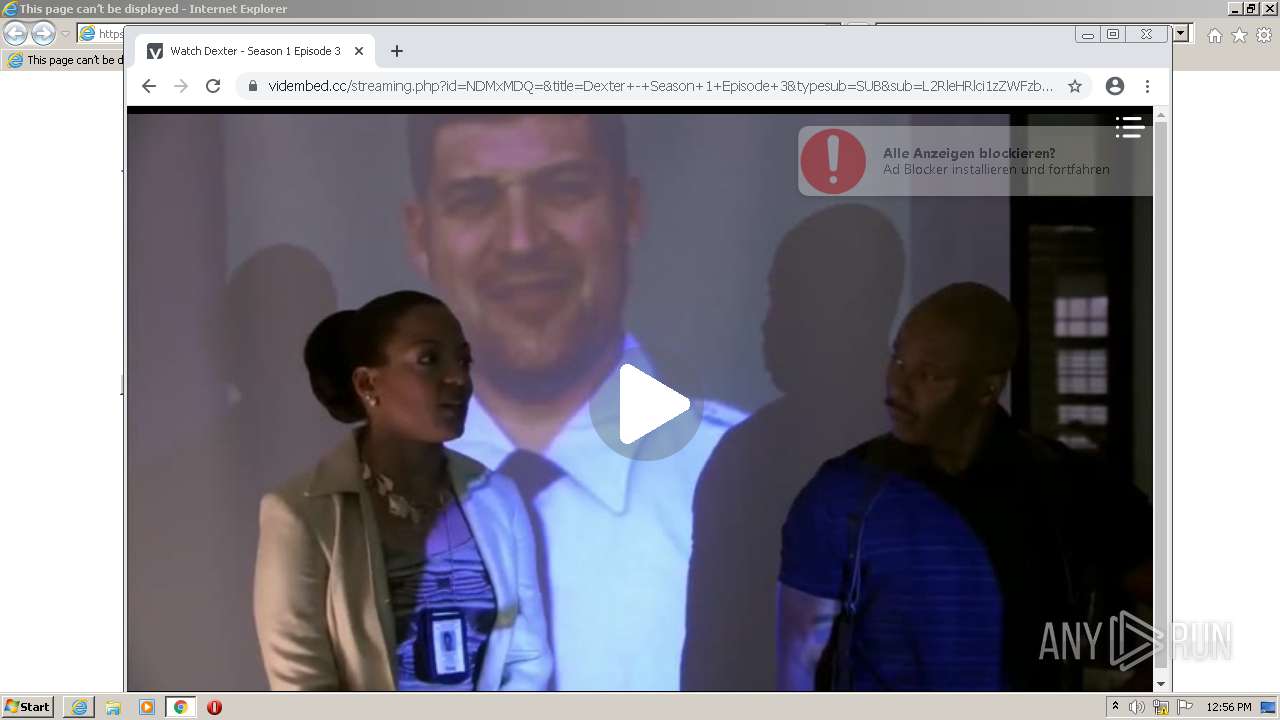Click the Chrome vertical scrollbar thumb
This screenshot has height=720, width=1280.
pyautogui.click(x=1161, y=395)
